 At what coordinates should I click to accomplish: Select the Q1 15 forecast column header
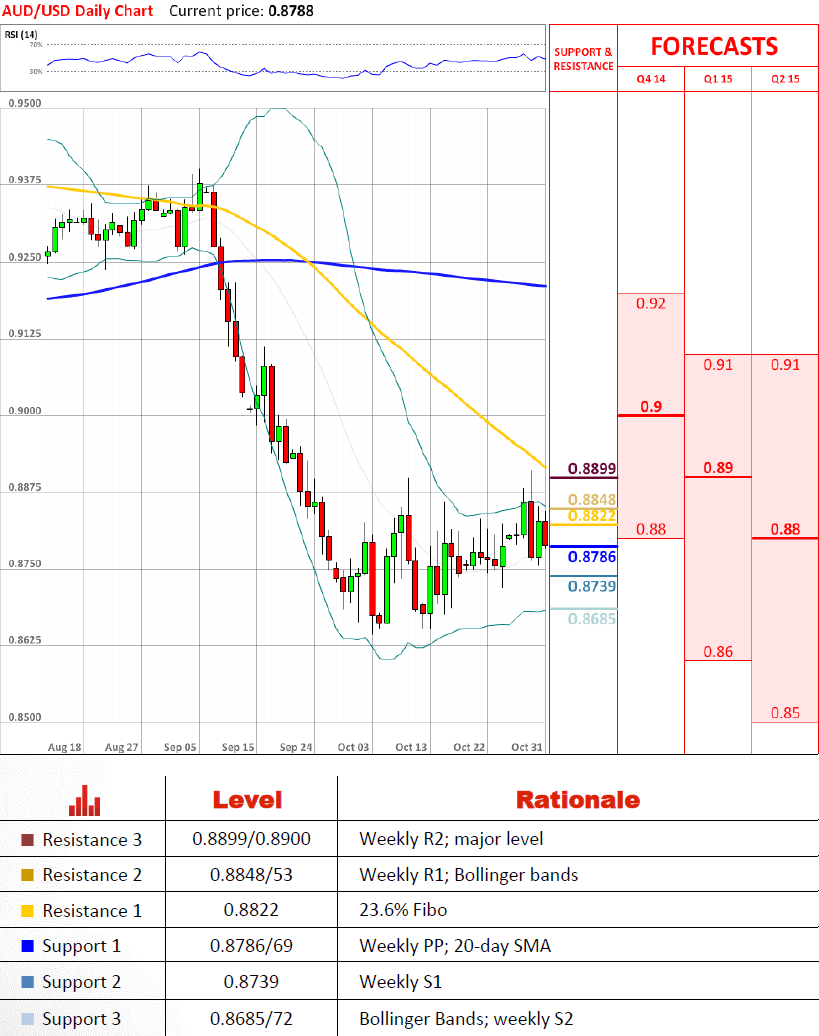pos(718,79)
